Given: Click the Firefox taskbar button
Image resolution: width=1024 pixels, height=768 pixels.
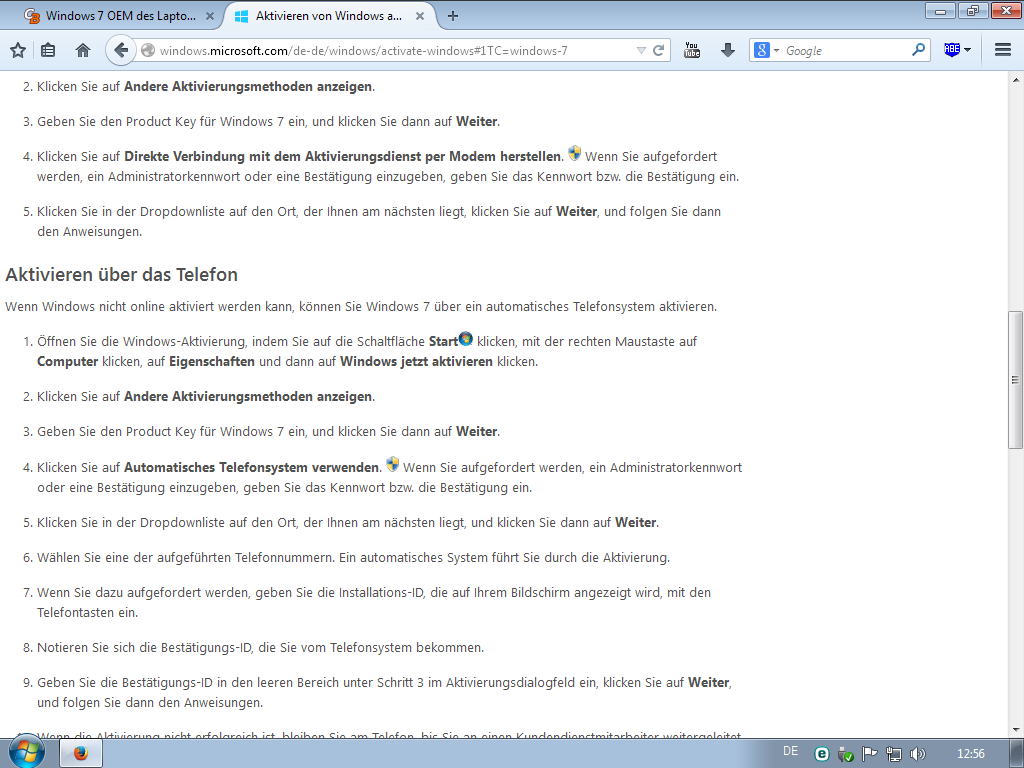Looking at the screenshot, I should [81, 754].
